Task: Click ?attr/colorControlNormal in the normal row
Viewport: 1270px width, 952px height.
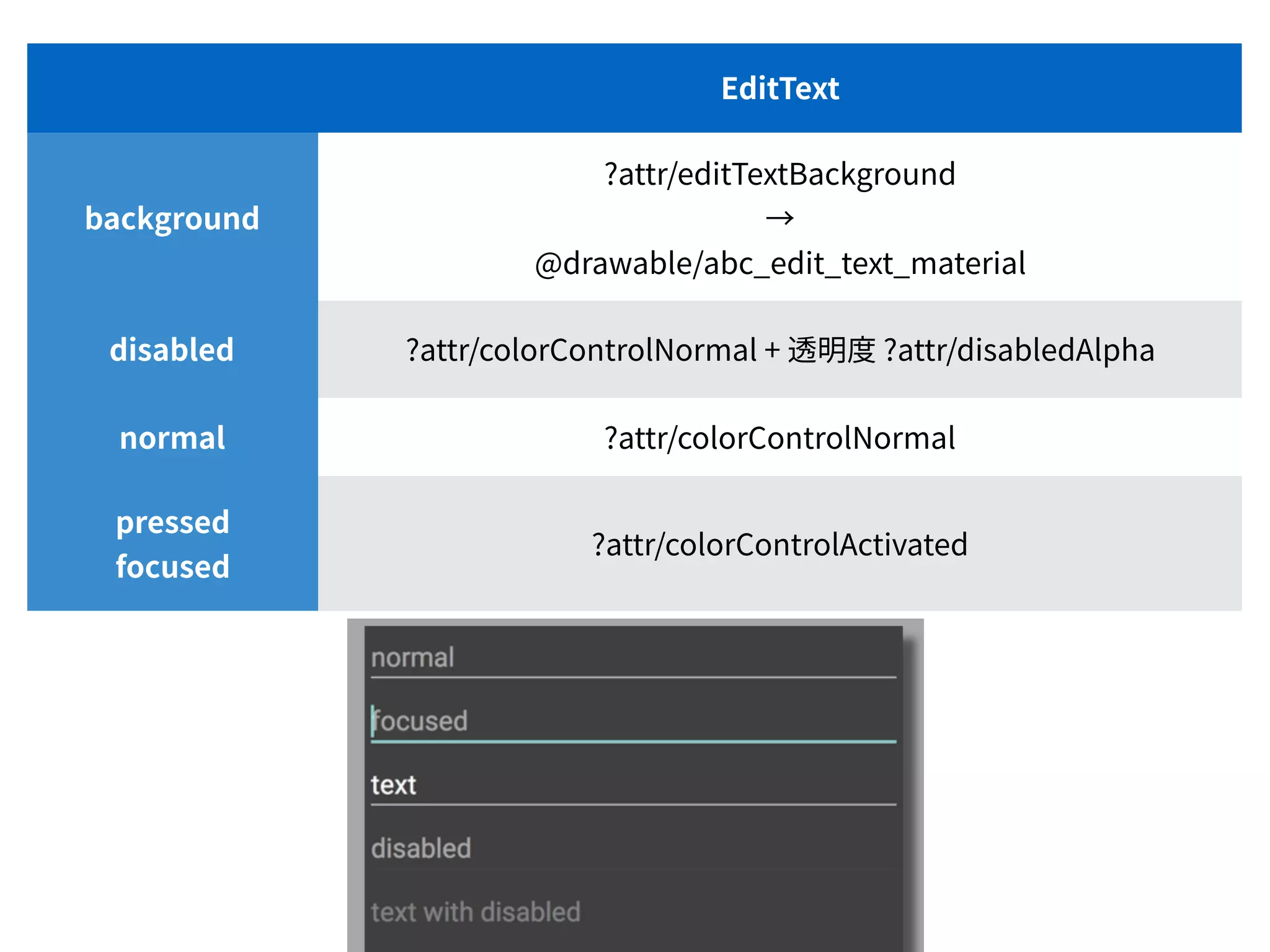Action: (779, 438)
